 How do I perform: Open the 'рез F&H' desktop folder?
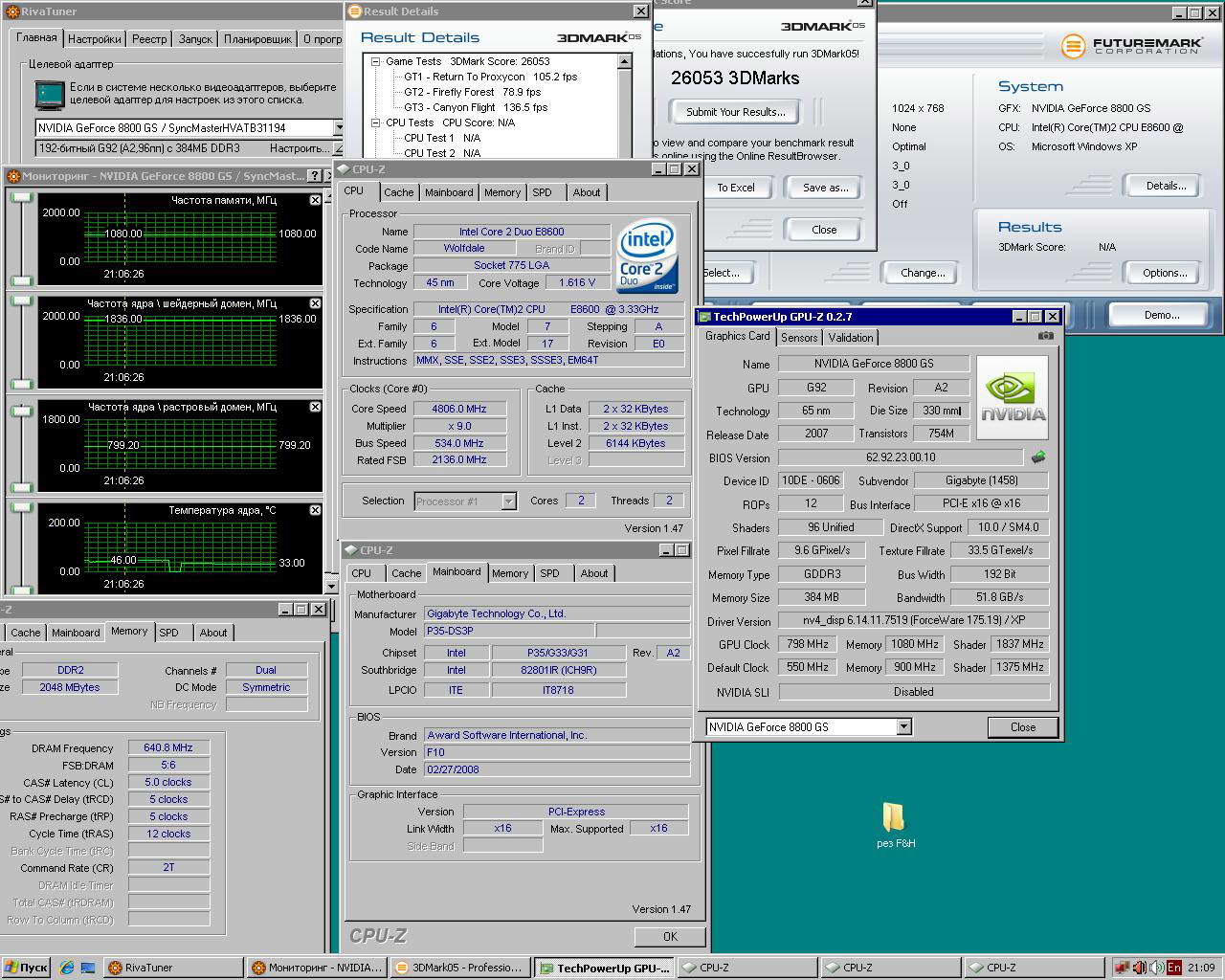[895, 825]
